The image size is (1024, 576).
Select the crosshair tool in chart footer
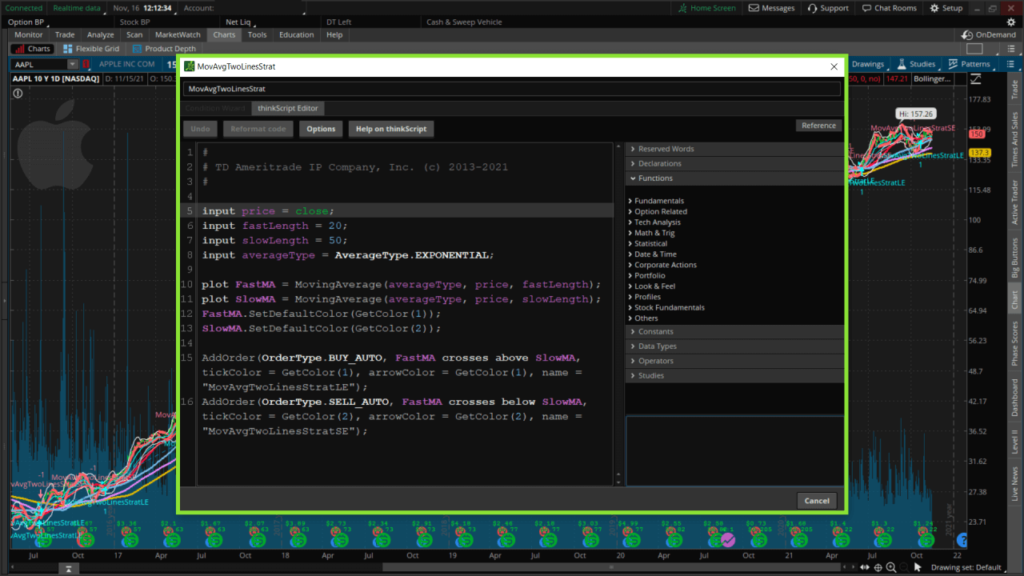tap(878, 568)
